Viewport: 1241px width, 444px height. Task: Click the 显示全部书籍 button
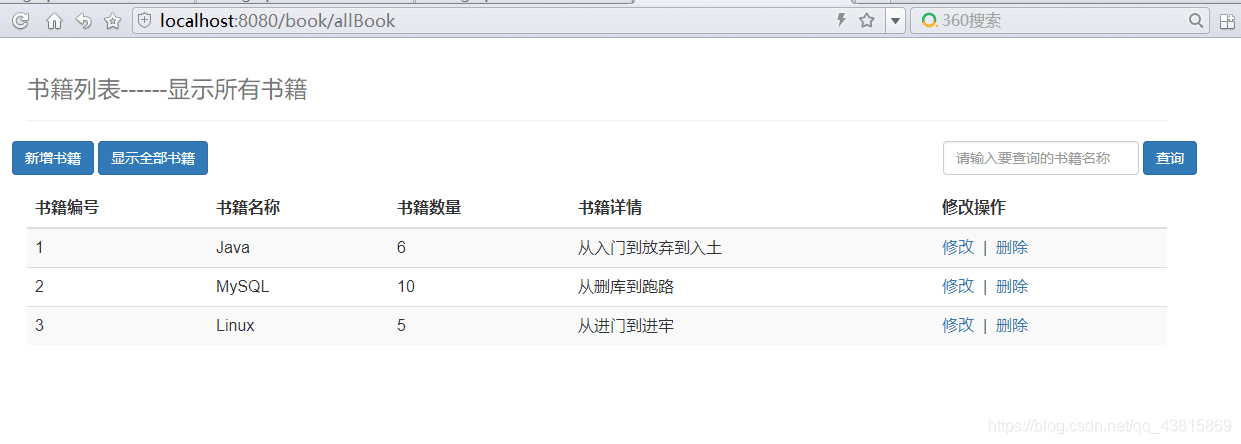coord(153,158)
